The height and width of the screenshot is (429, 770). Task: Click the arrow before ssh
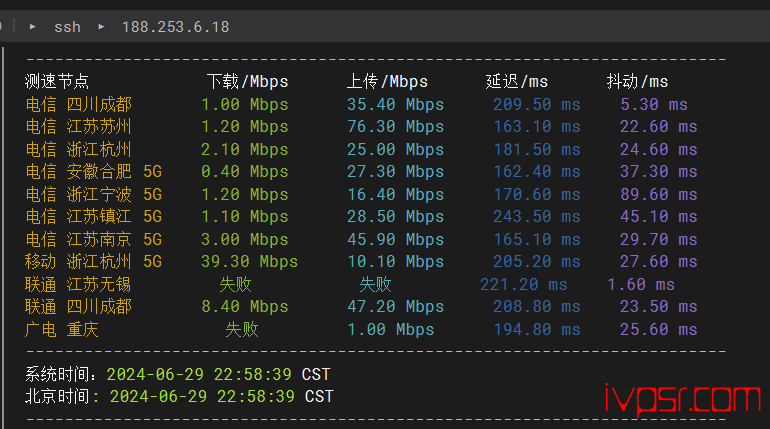[x=32, y=27]
